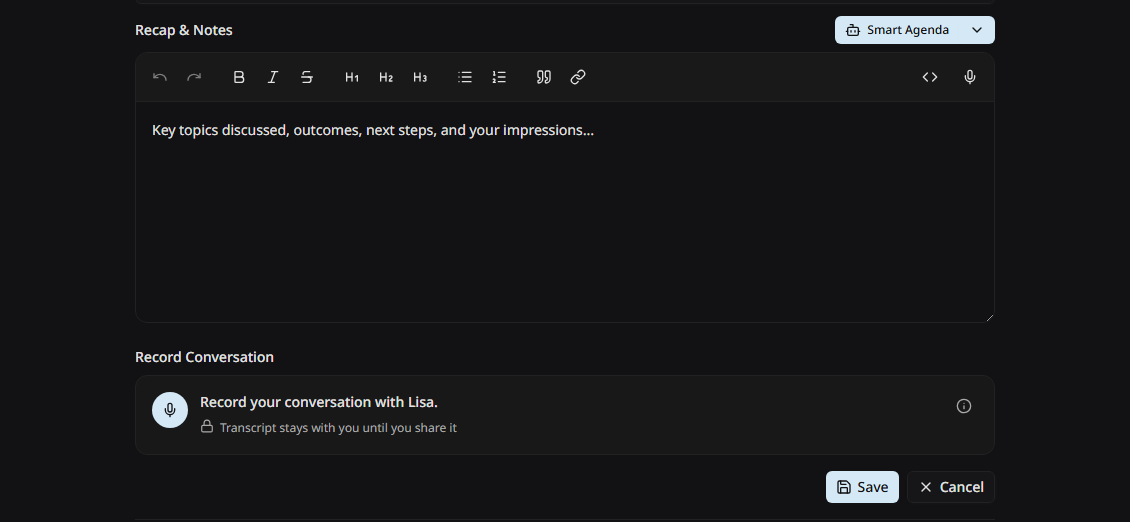The image size is (1130, 522).
Task: Apply strikethrough formatting
Action: [307, 77]
